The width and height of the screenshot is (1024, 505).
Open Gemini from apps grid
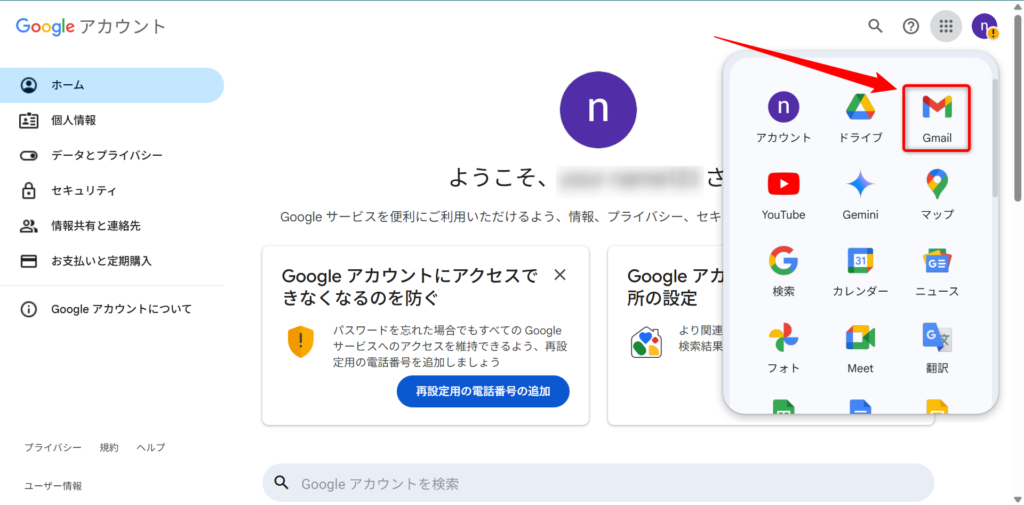(x=860, y=195)
